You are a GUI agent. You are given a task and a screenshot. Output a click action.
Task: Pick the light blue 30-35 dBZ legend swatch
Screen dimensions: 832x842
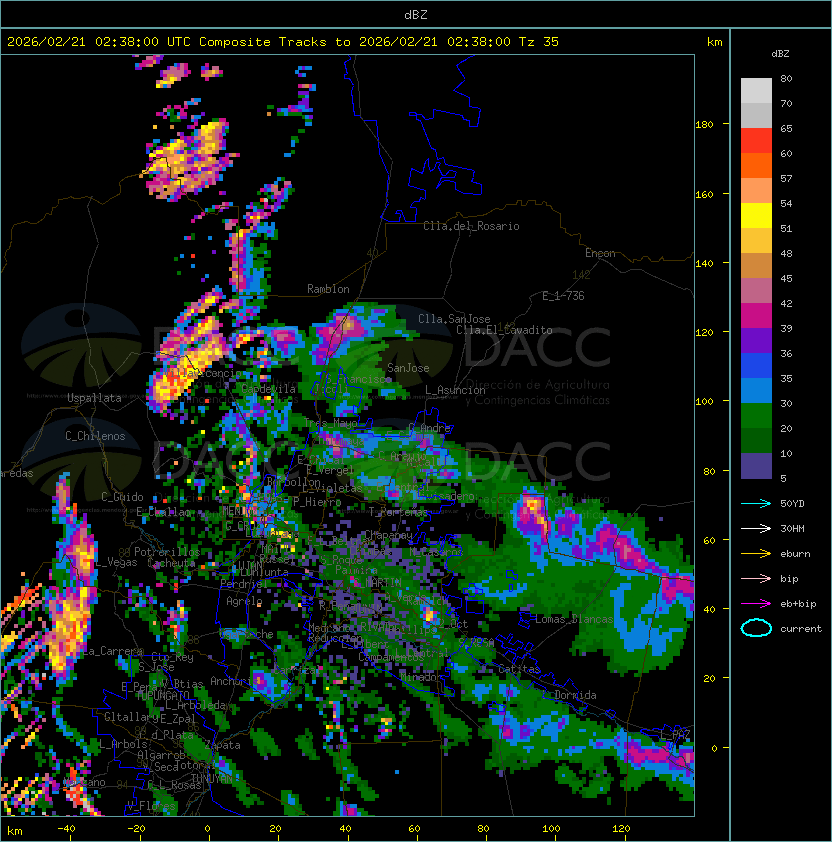pyautogui.click(x=756, y=390)
